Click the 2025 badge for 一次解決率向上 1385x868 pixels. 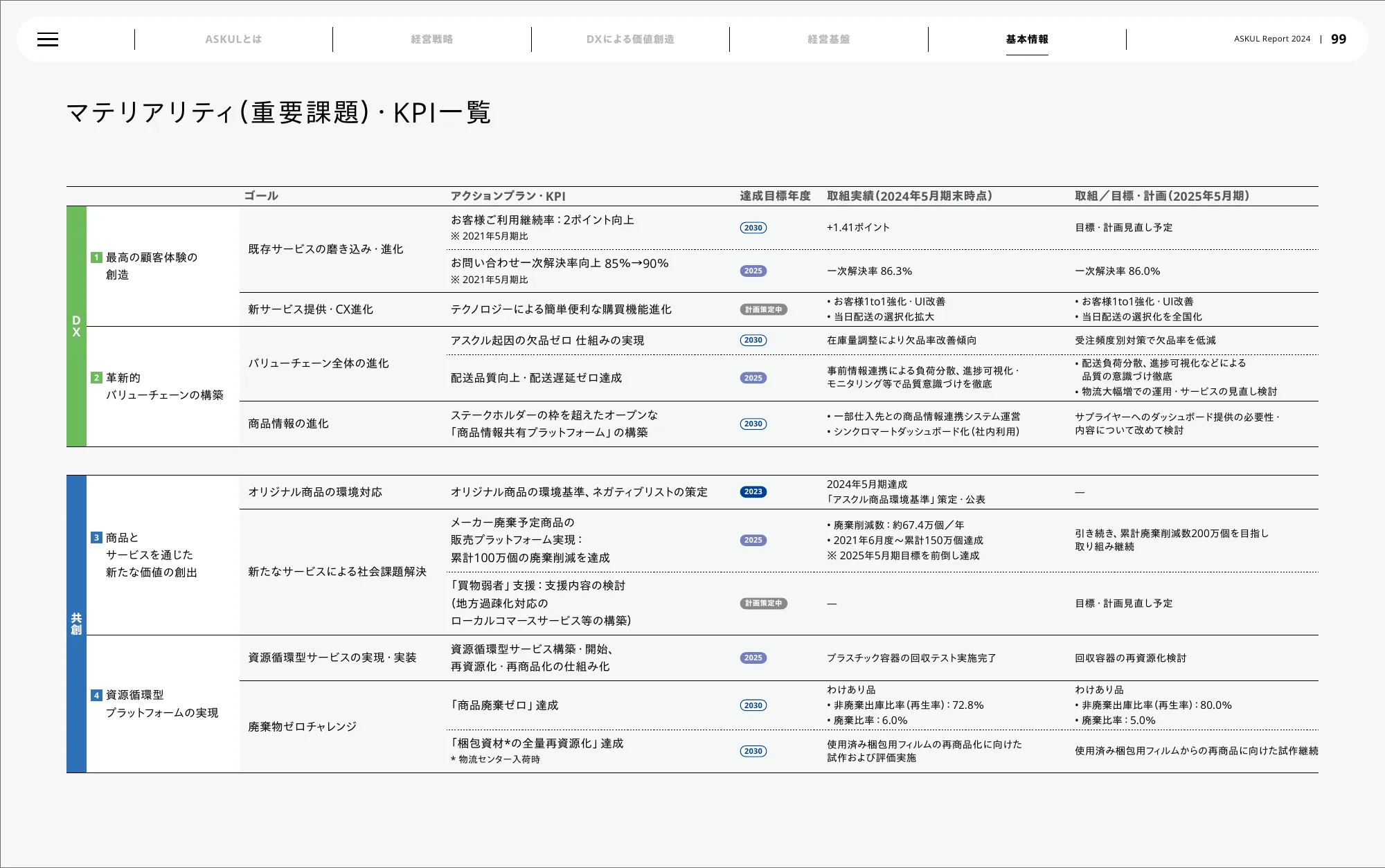pyautogui.click(x=753, y=271)
